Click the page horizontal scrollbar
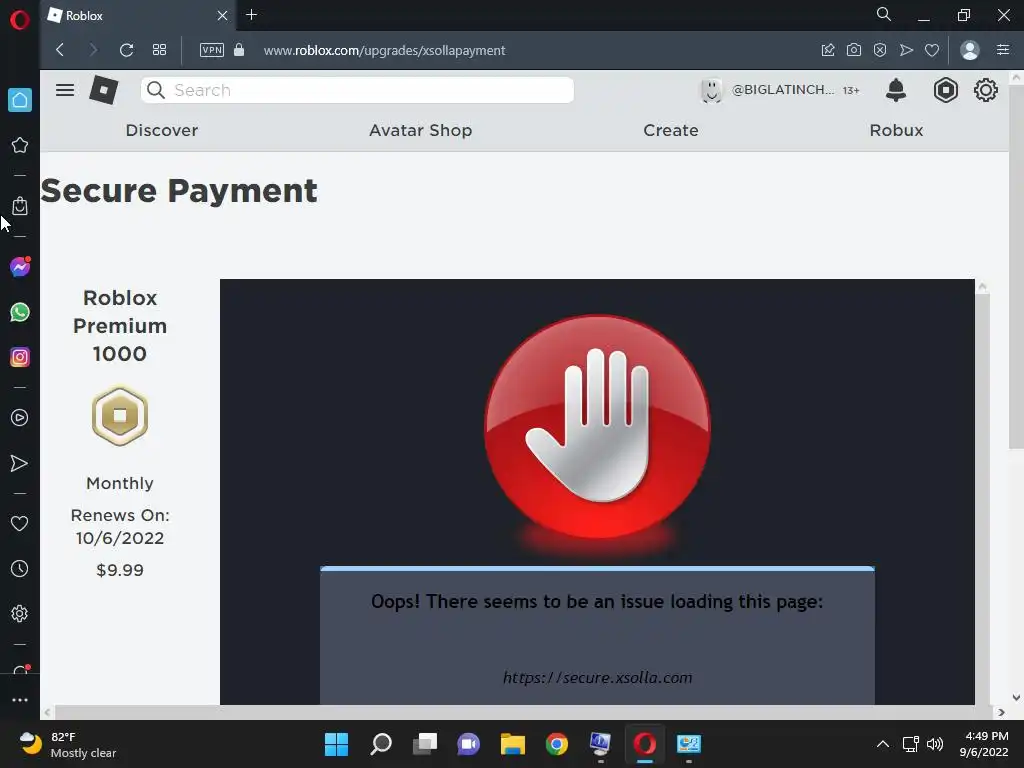Screen dimensions: 1024x768 coord(524,712)
